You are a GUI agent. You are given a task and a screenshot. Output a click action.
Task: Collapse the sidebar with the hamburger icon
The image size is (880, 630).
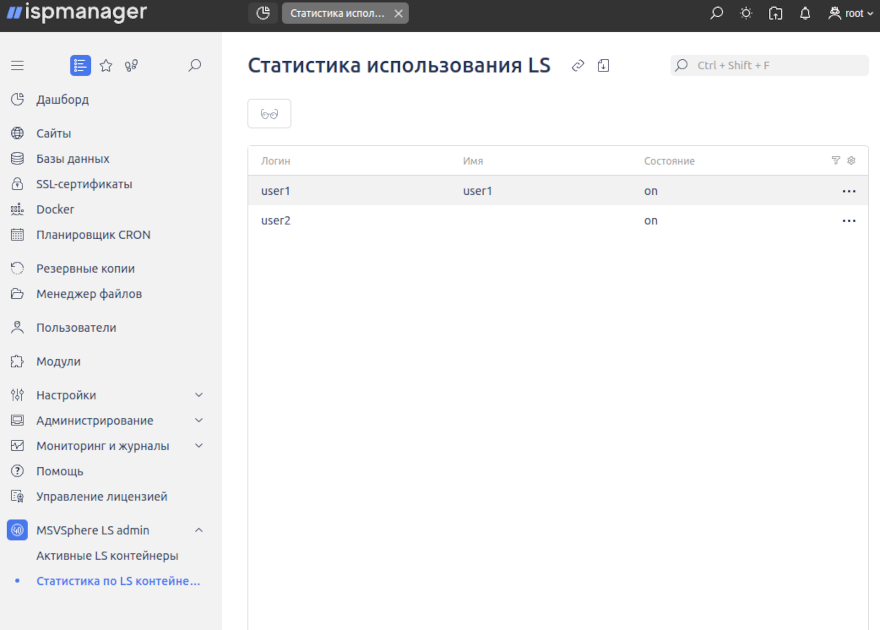[17, 65]
